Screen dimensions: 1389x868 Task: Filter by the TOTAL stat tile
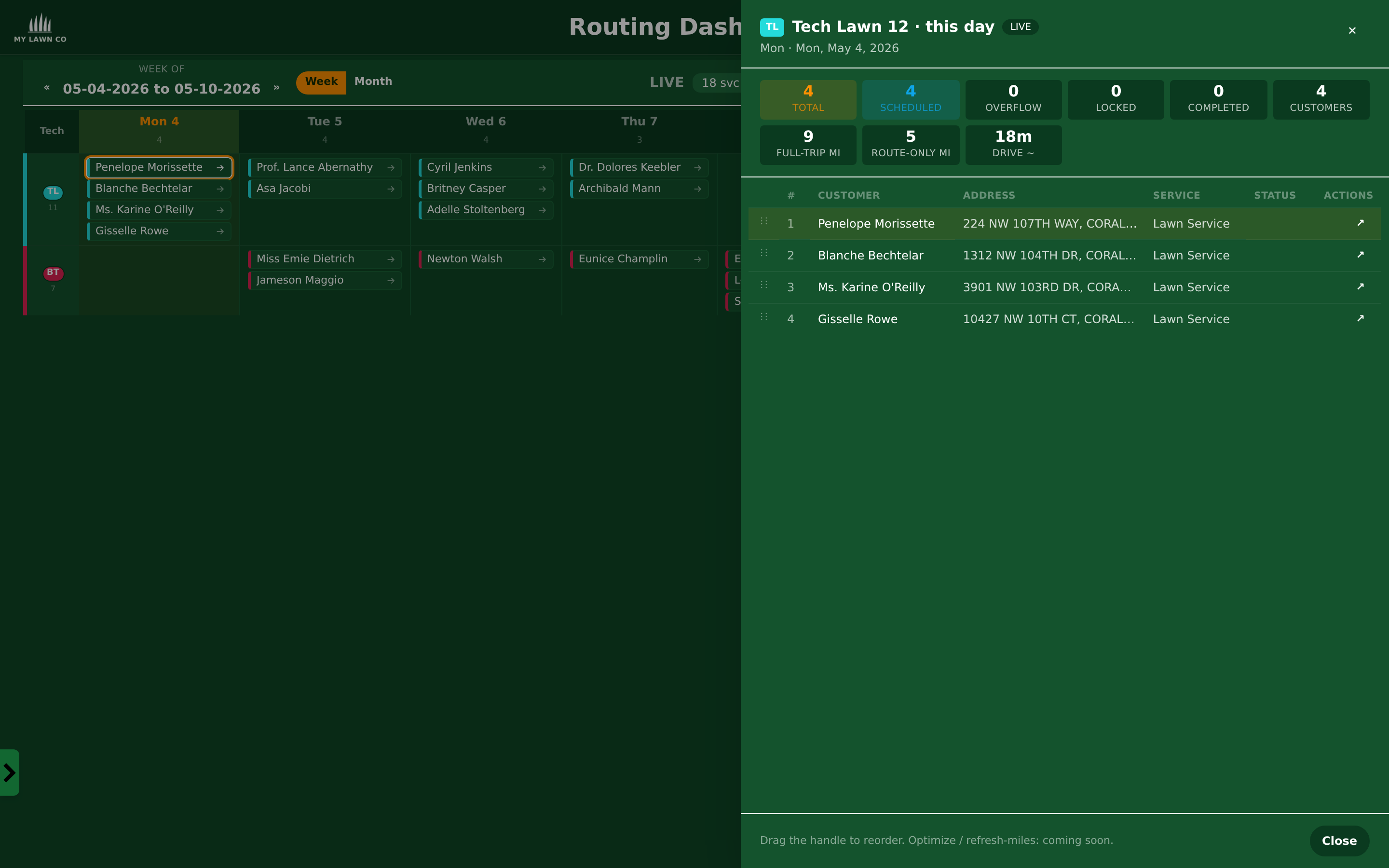coord(808,99)
